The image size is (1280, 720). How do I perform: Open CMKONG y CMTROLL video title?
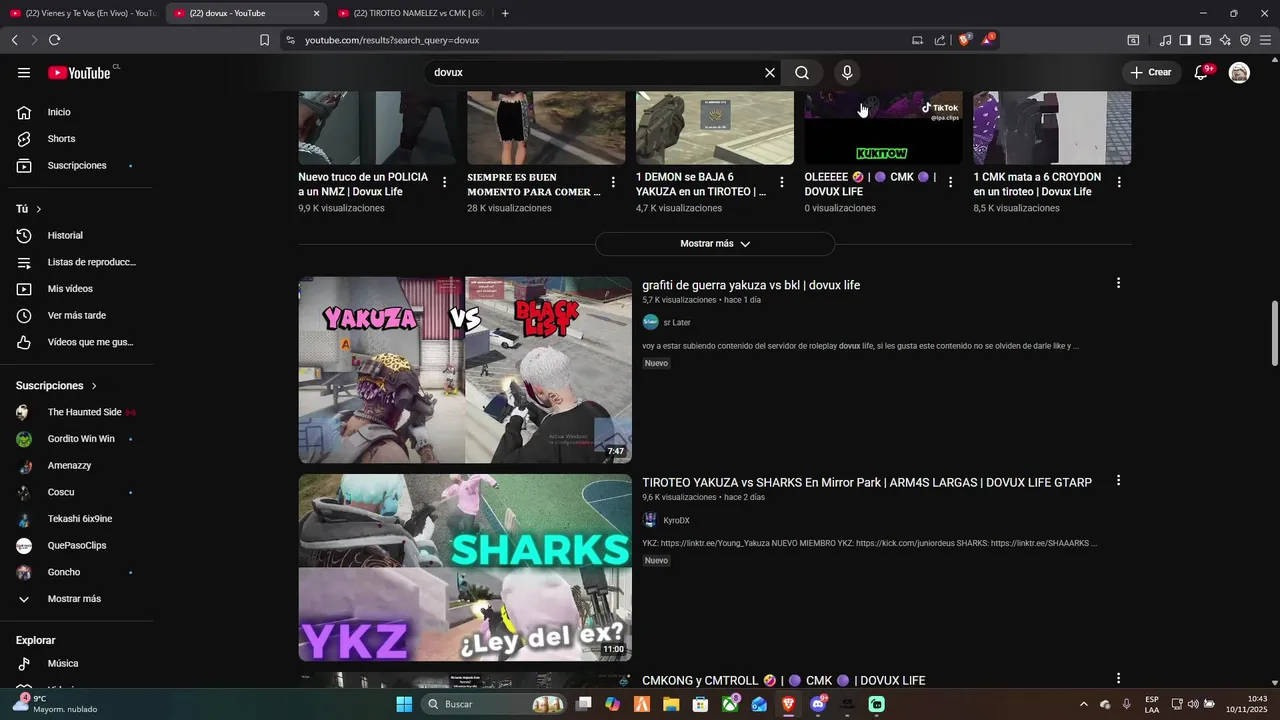784,681
